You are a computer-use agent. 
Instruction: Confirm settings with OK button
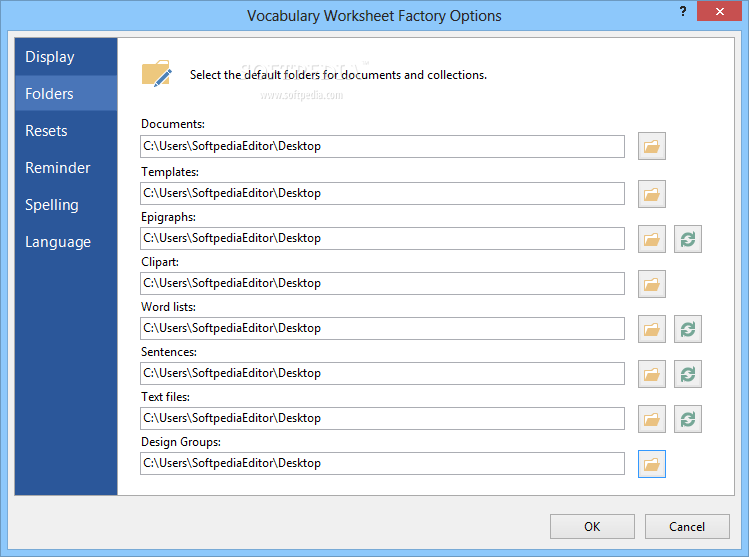pyautogui.click(x=592, y=526)
